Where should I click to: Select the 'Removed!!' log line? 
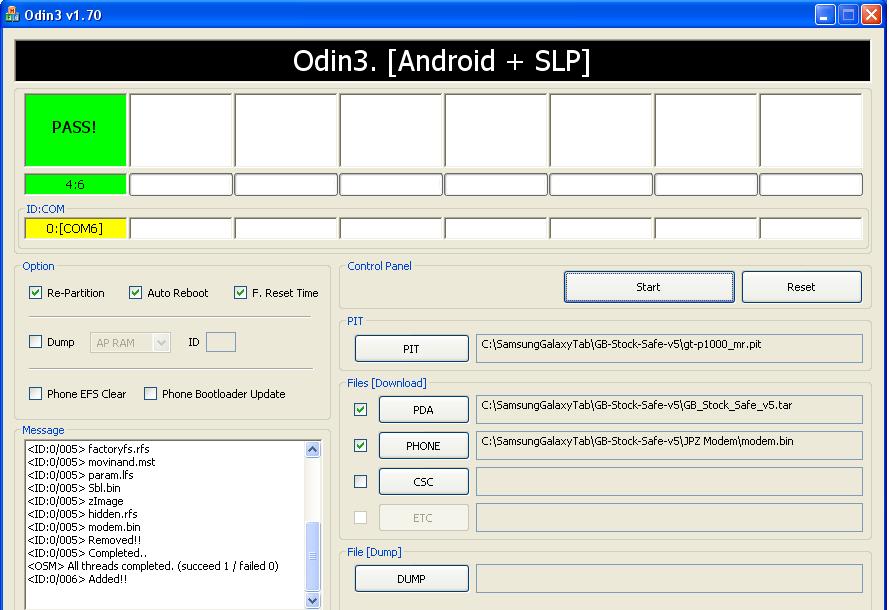tap(84, 540)
